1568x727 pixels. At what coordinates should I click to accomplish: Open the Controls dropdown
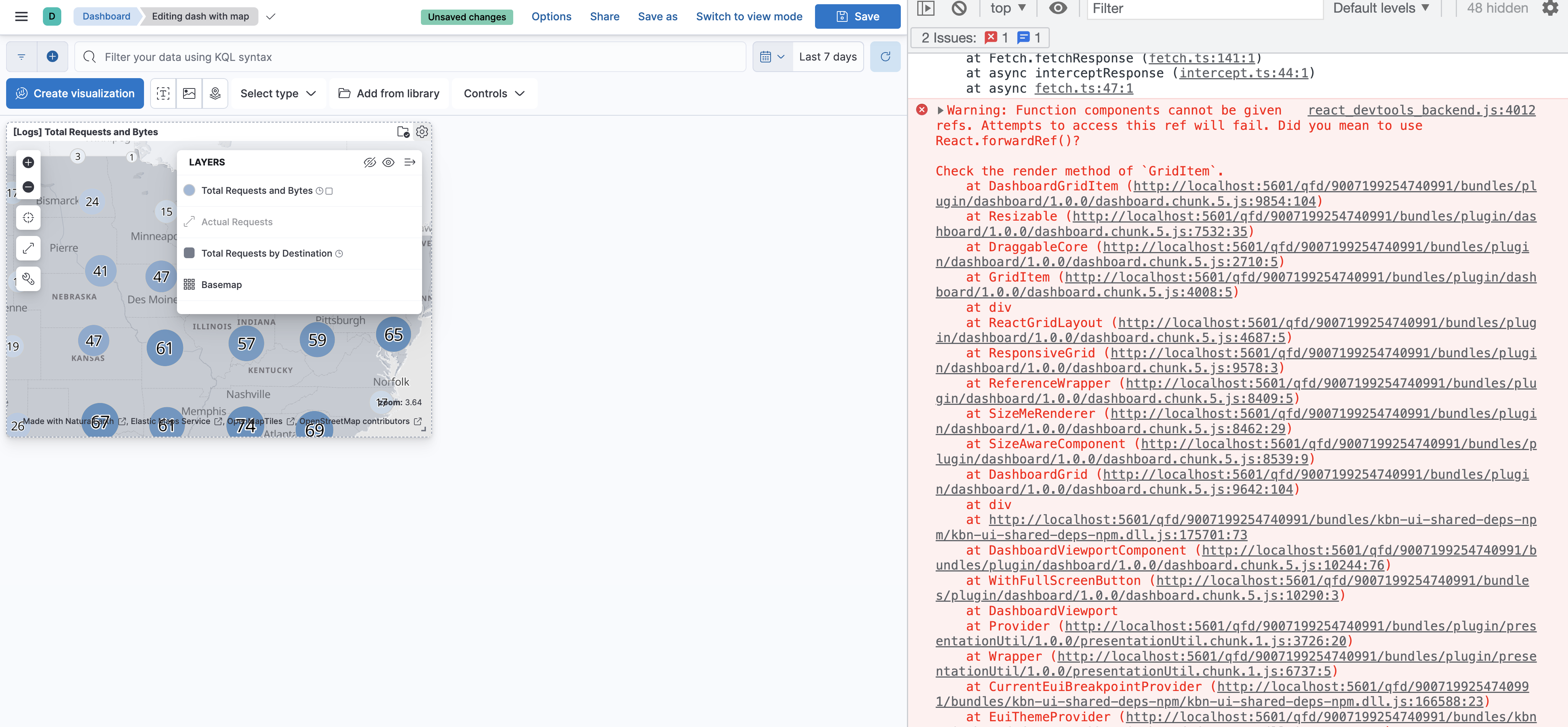494,93
